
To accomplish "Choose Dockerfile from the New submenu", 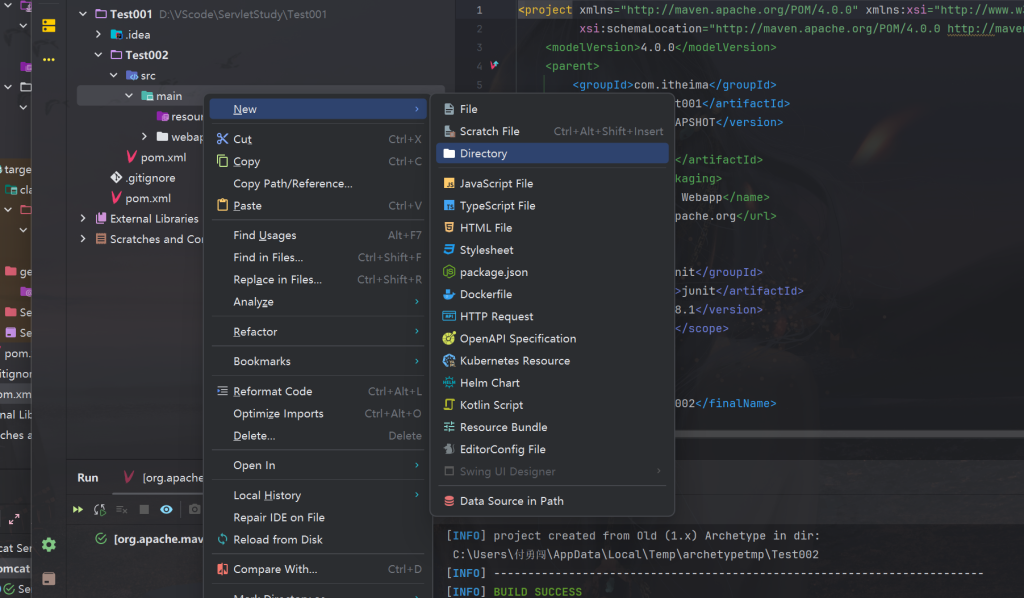I will [x=485, y=295].
